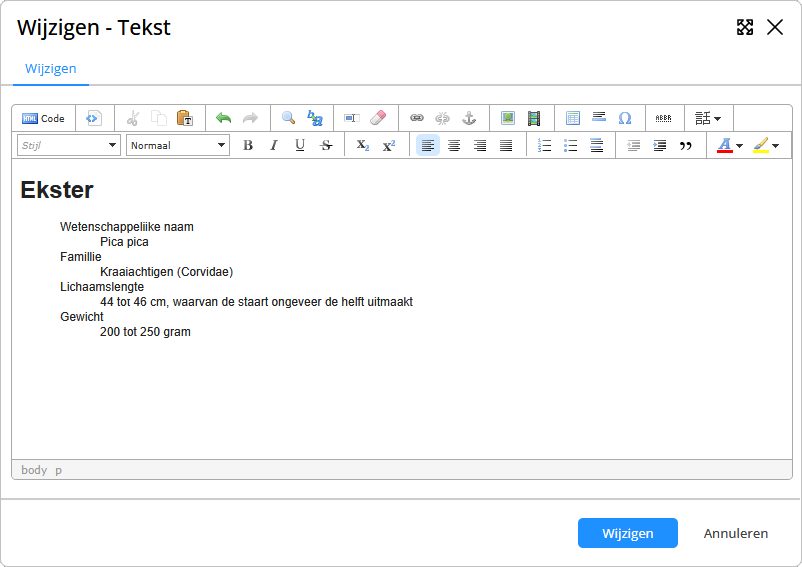Open the Stijl style dropdown

[69, 146]
